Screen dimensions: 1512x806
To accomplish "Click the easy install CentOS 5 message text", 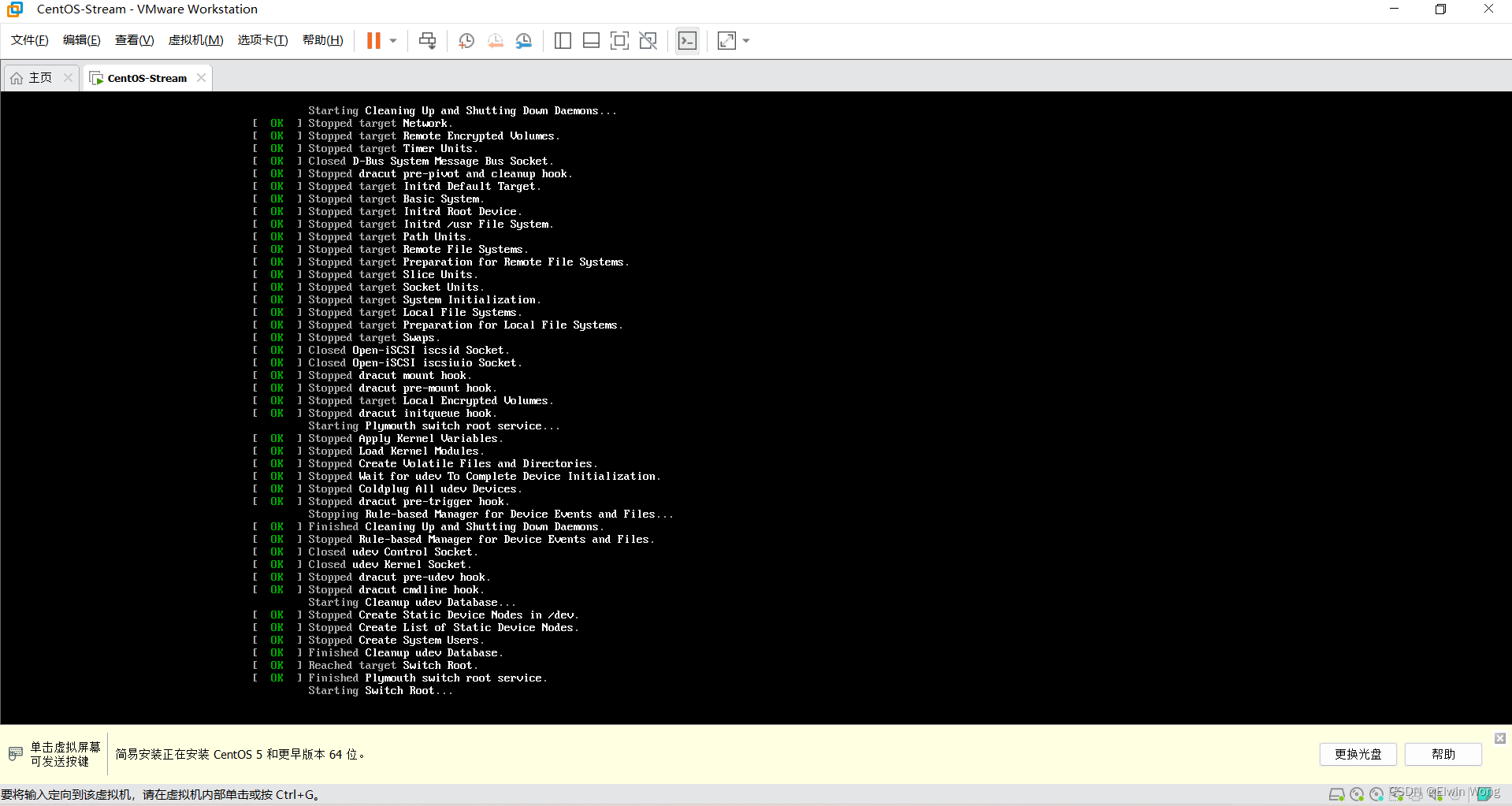I will pos(240,754).
